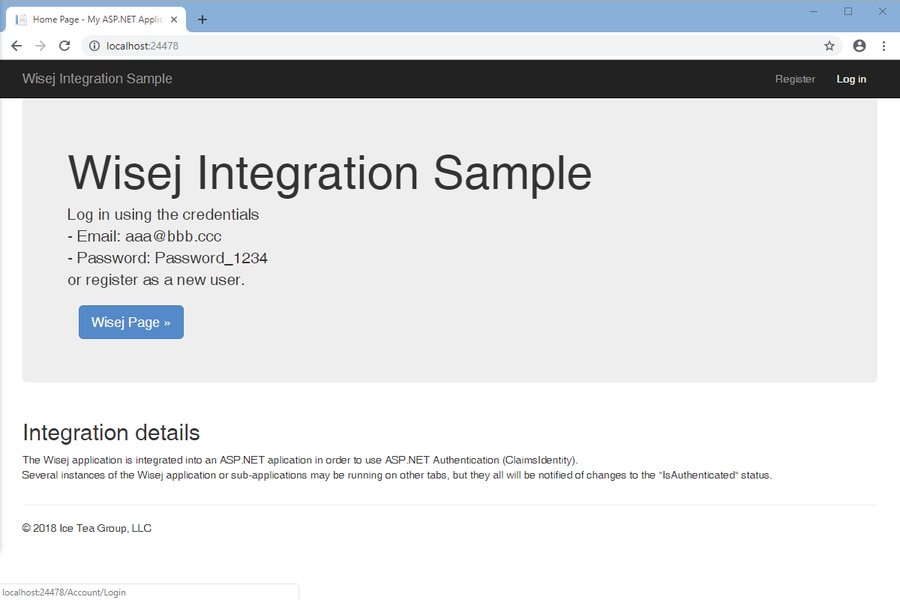The height and width of the screenshot is (600, 900).
Task: Open the Chrome three-dot menu
Action: click(x=884, y=46)
